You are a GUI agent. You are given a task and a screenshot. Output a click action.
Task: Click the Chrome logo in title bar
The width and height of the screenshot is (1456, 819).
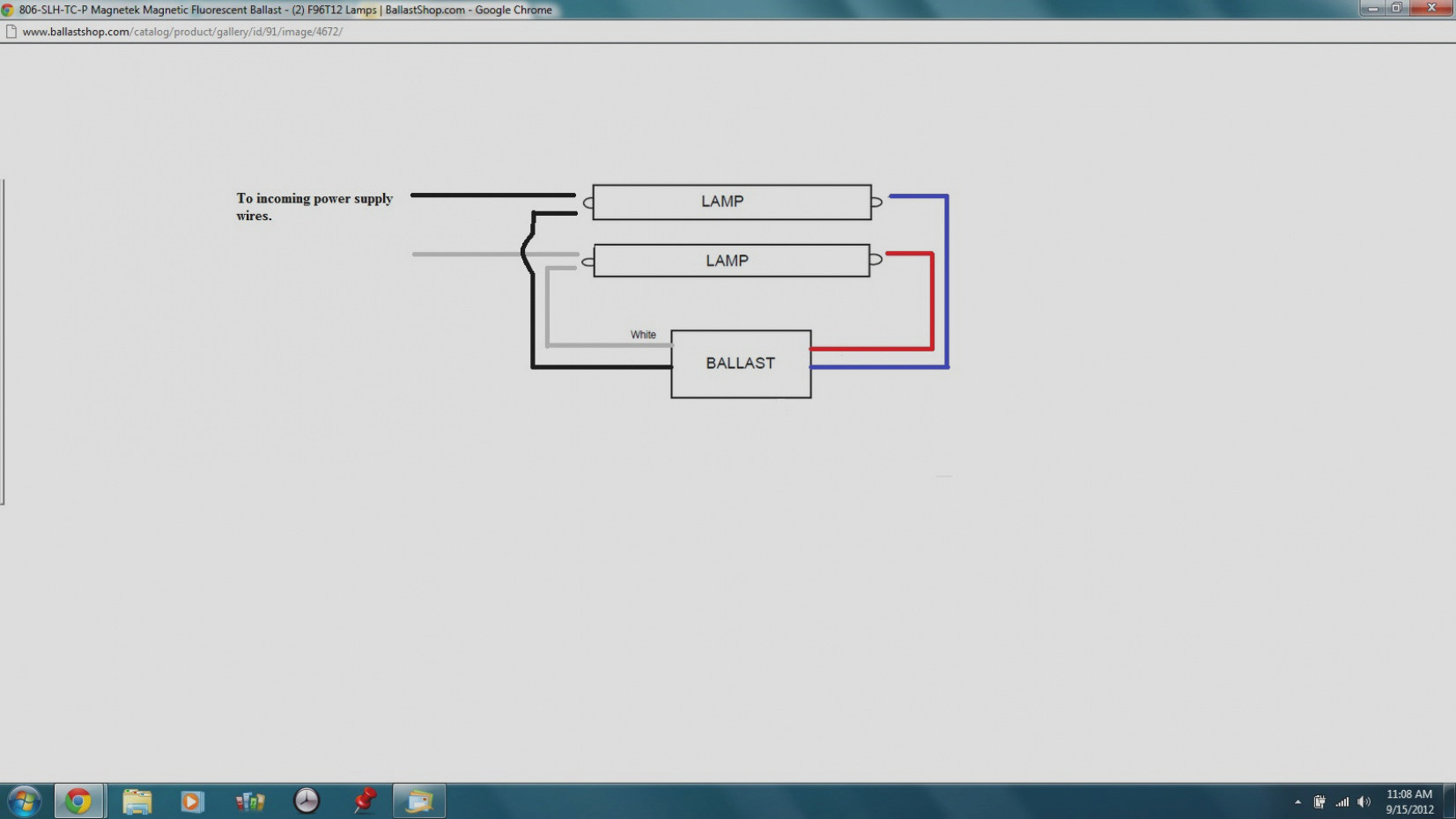(x=8, y=10)
